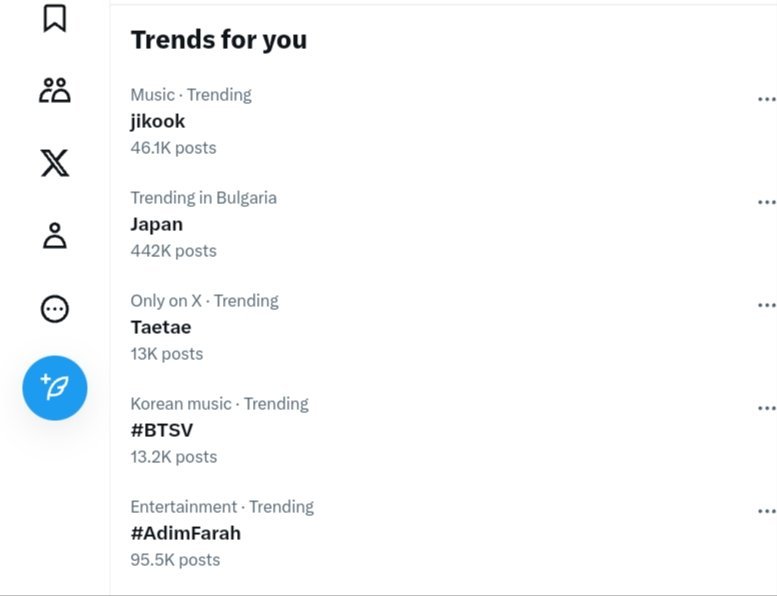
Task: Go to the Profile icon
Action: click(x=55, y=236)
